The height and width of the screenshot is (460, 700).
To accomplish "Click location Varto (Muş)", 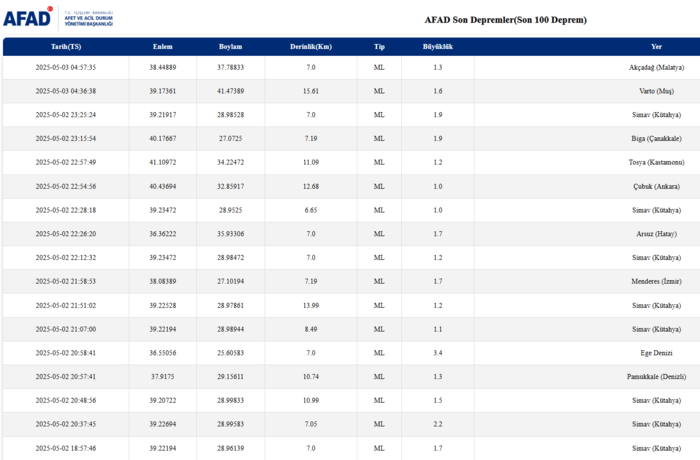I will tap(656, 91).
